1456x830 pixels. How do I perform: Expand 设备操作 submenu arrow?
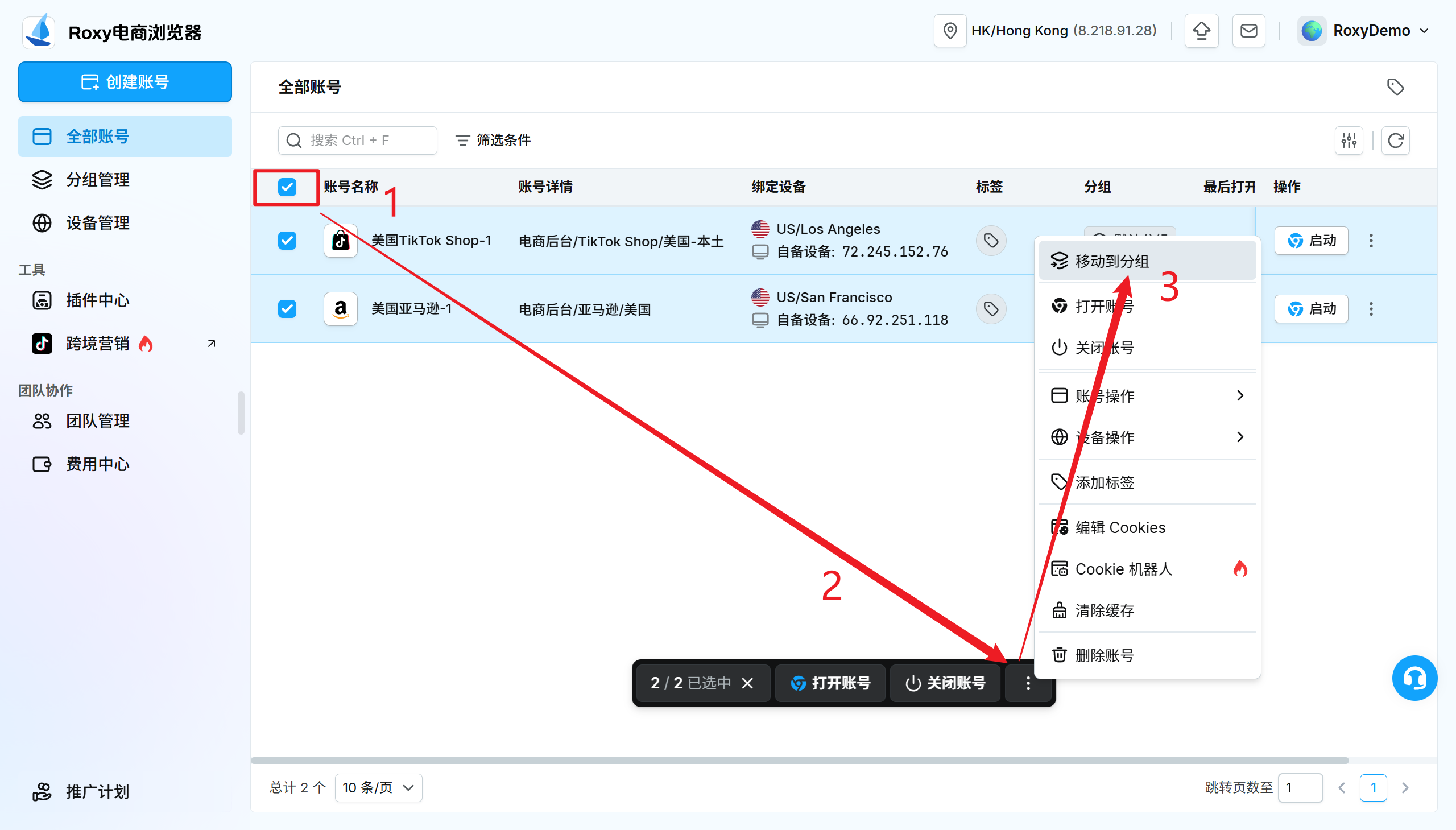[1240, 437]
